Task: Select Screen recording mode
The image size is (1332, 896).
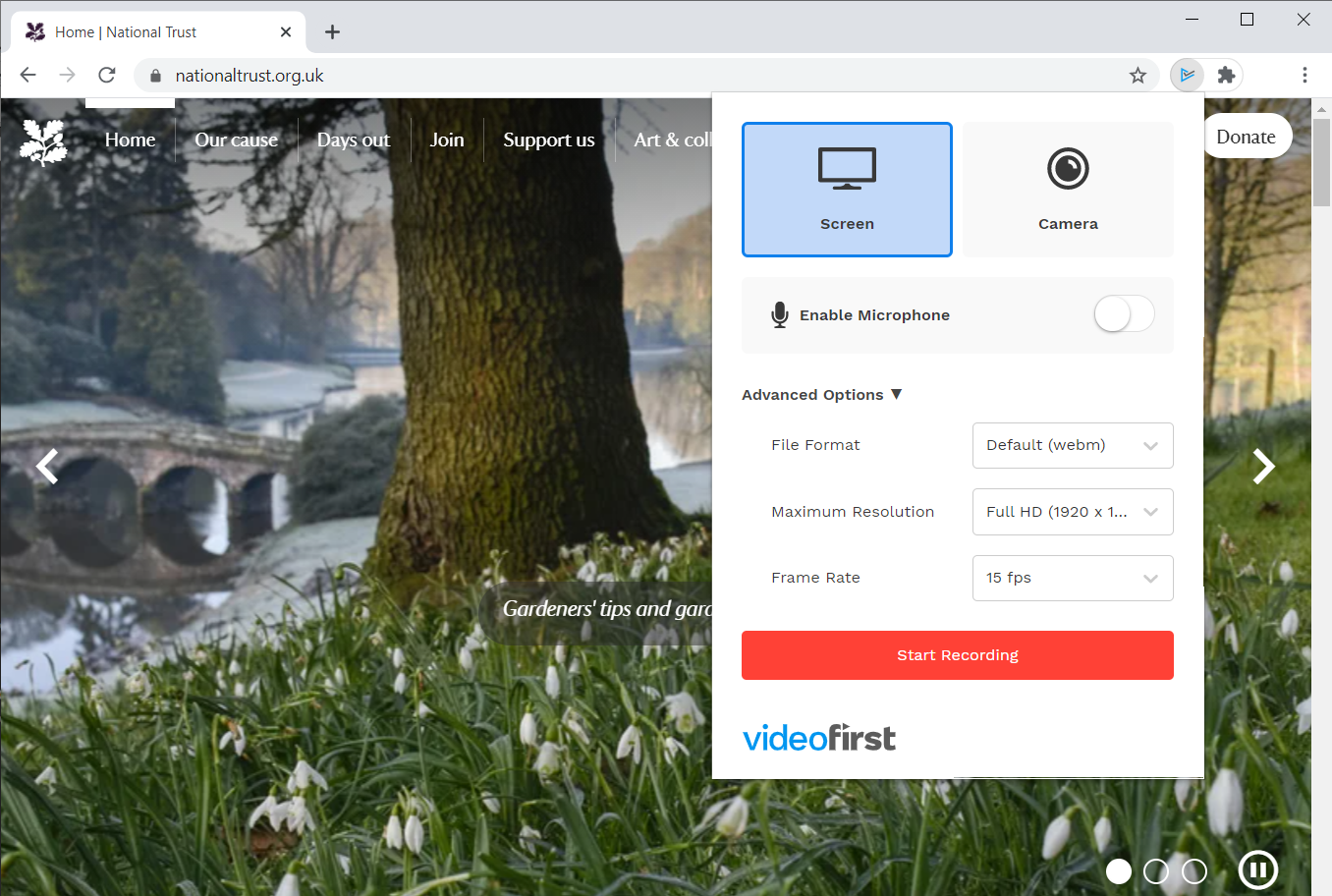Action: click(x=847, y=190)
